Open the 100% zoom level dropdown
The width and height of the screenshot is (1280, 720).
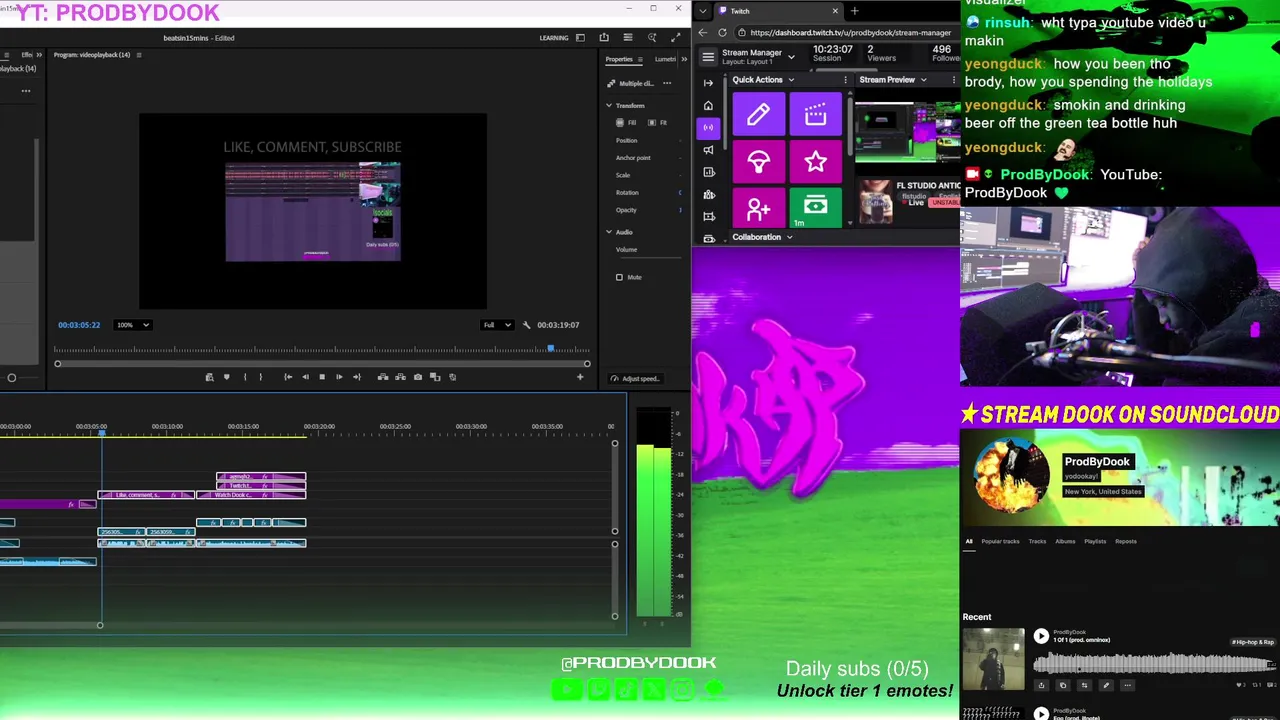132,325
